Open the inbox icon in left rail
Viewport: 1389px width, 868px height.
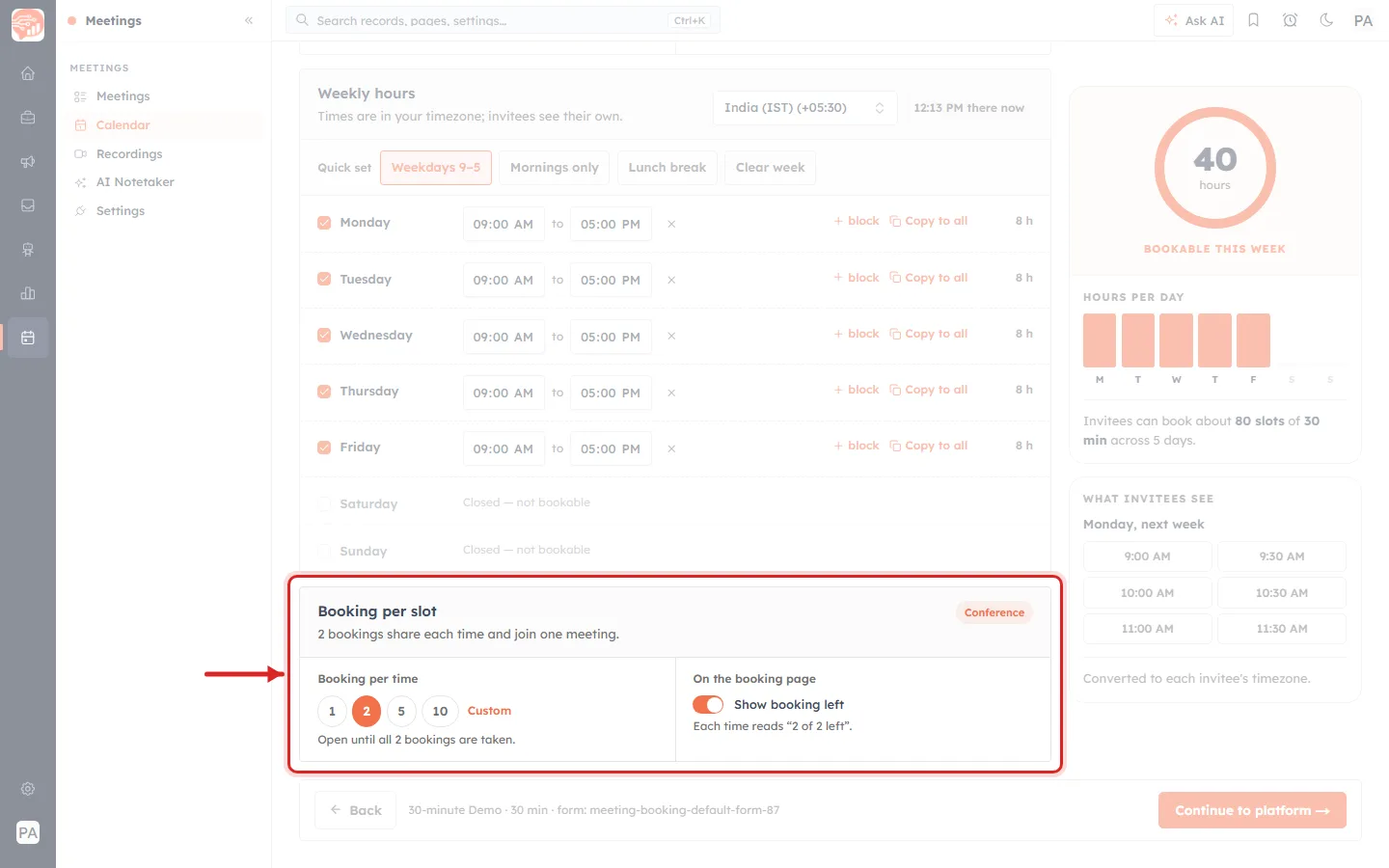tap(28, 205)
